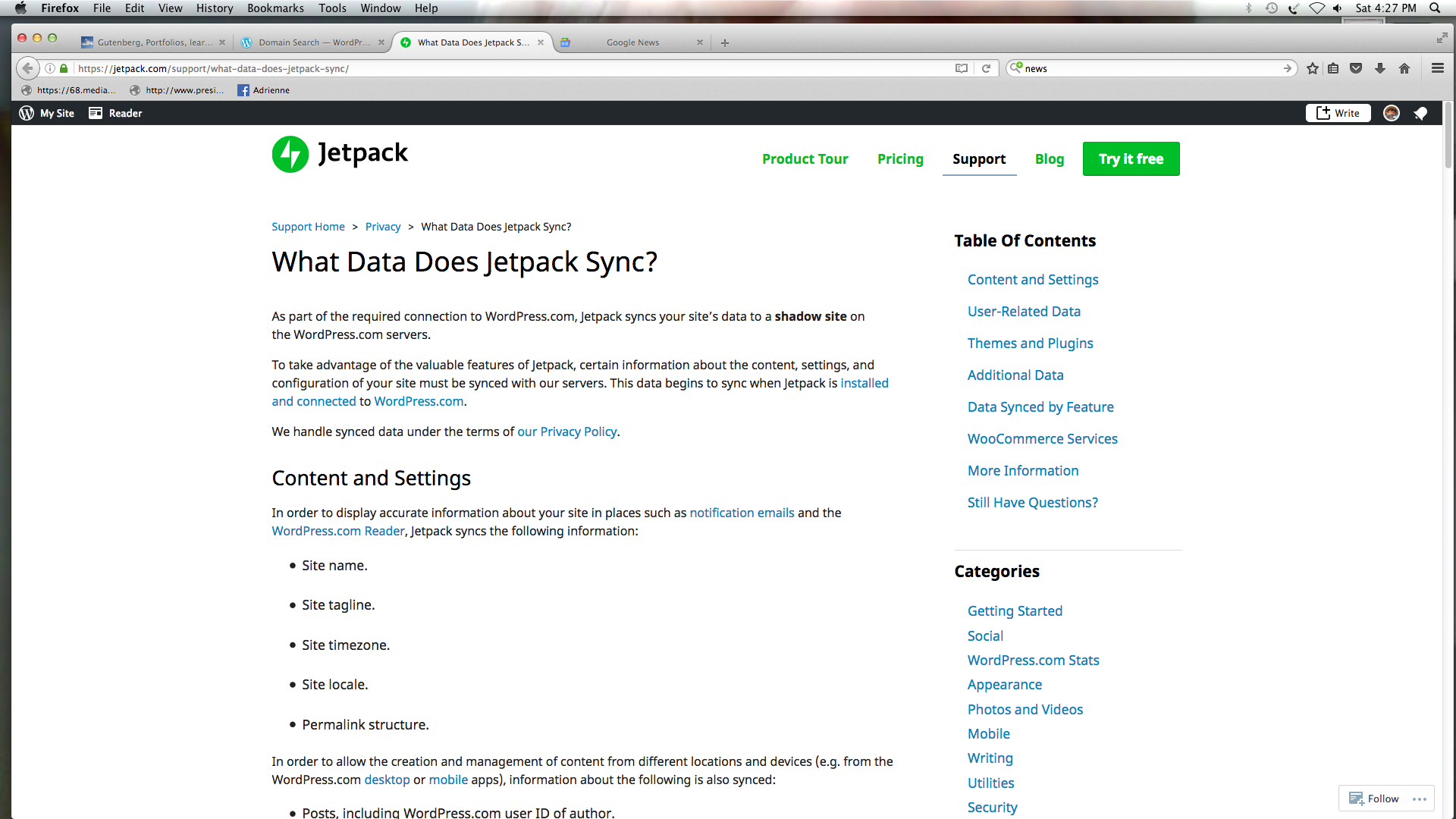
Task: Open the user avatar profile
Action: tap(1391, 113)
